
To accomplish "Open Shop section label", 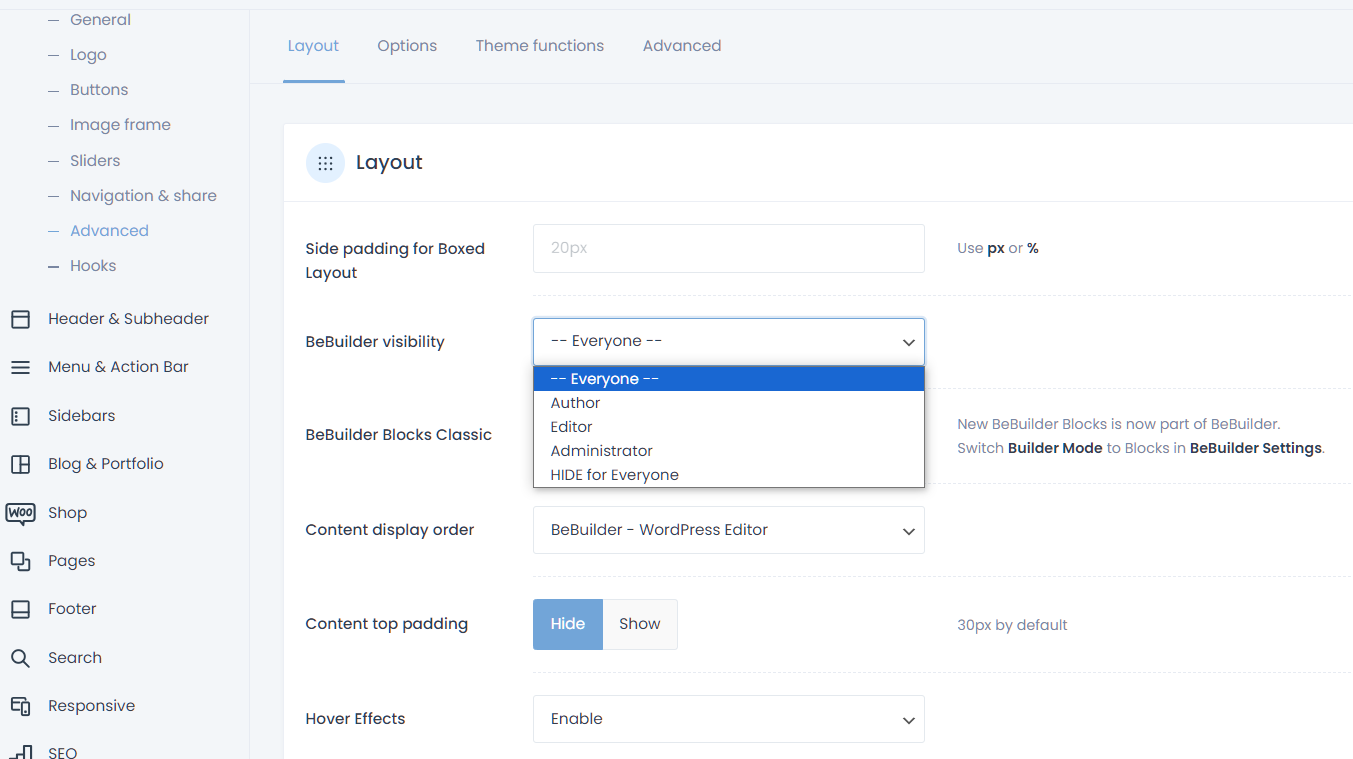I will pyautogui.click(x=67, y=513).
